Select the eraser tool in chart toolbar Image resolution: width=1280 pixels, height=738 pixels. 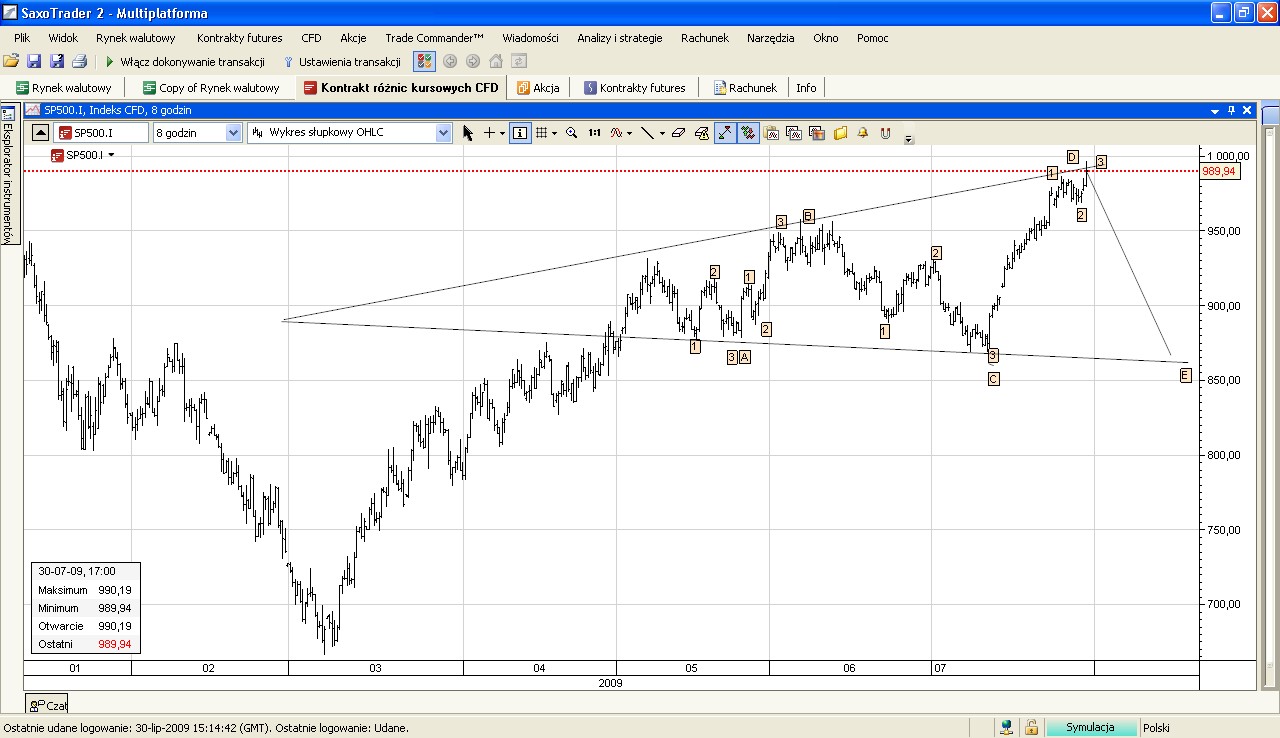point(679,133)
